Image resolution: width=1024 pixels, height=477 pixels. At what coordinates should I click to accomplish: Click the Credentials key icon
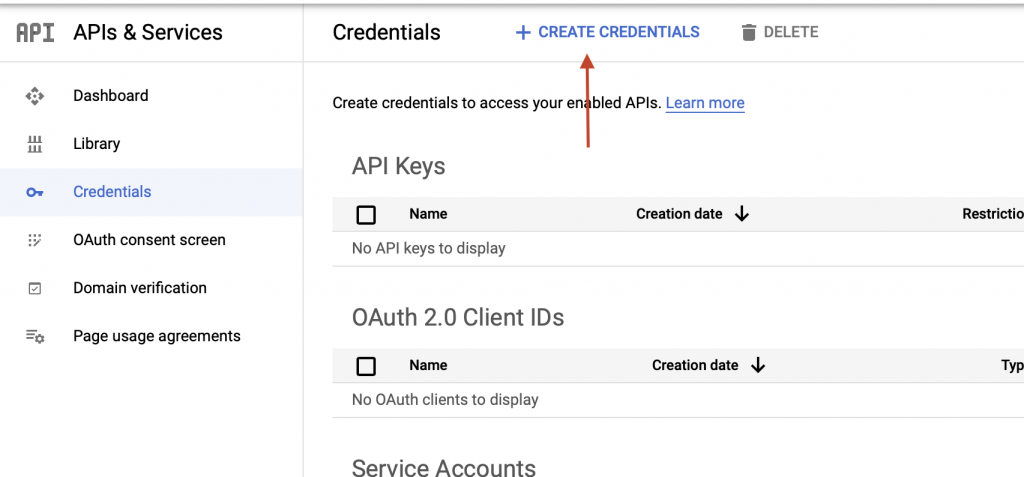point(35,192)
